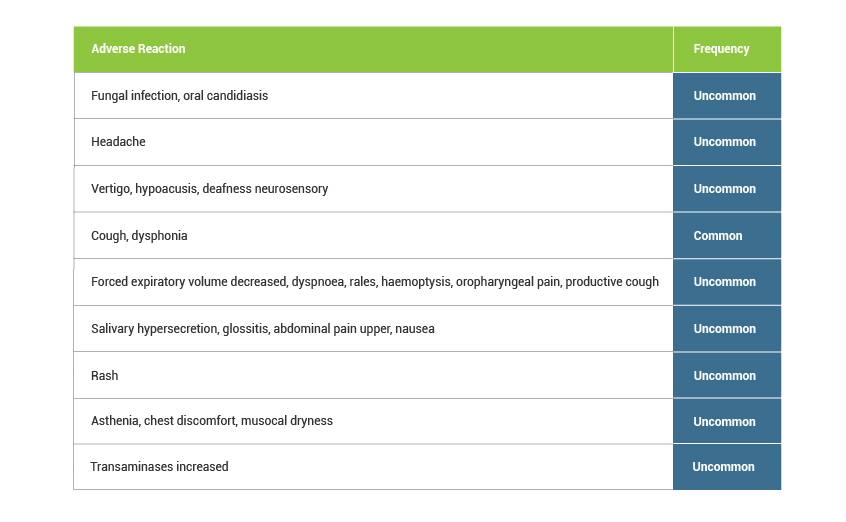Click the Uncommon cell beside Vertigo row
The height and width of the screenshot is (522, 846).
[x=727, y=189]
